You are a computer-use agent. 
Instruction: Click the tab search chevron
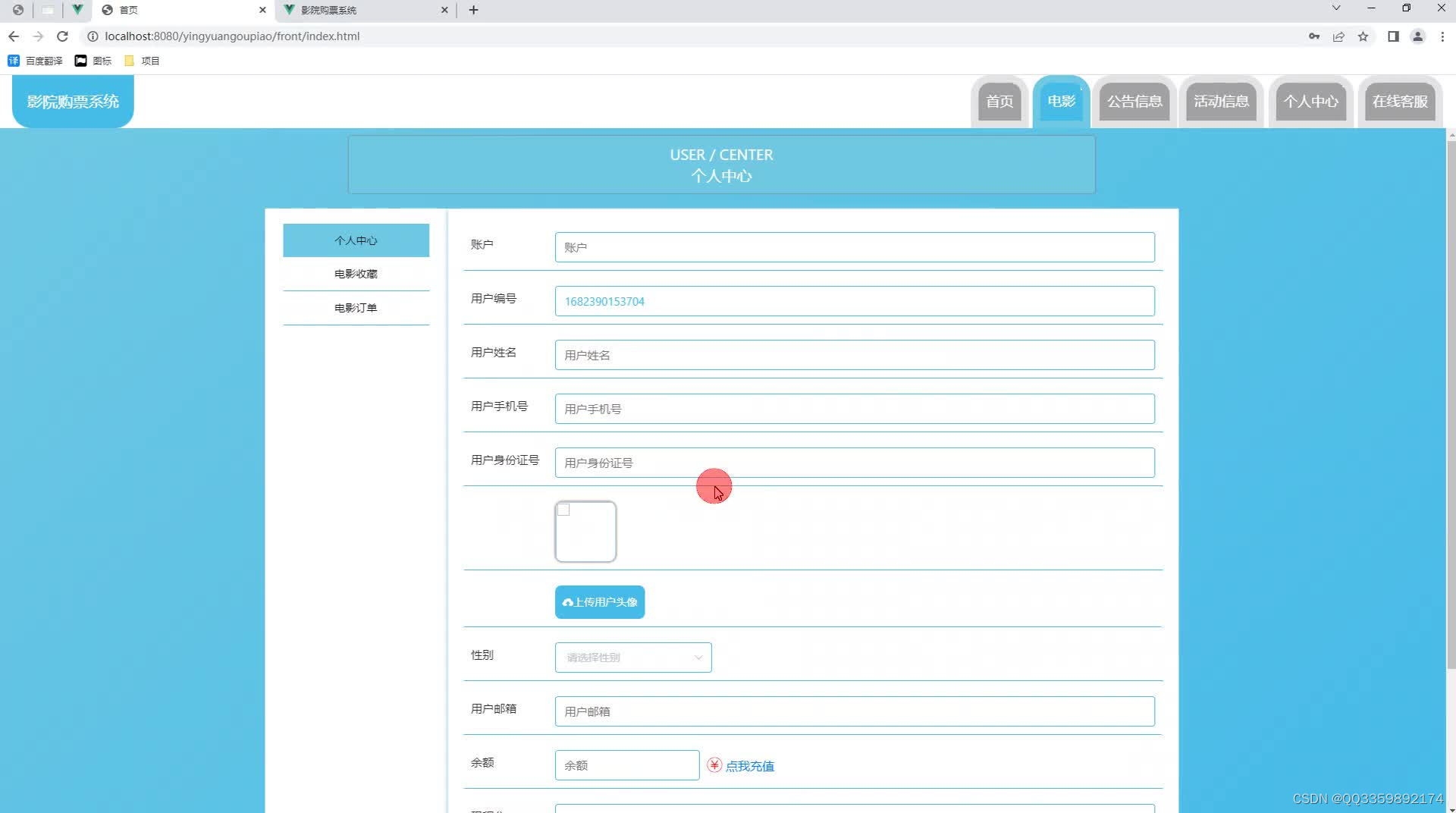point(1336,8)
